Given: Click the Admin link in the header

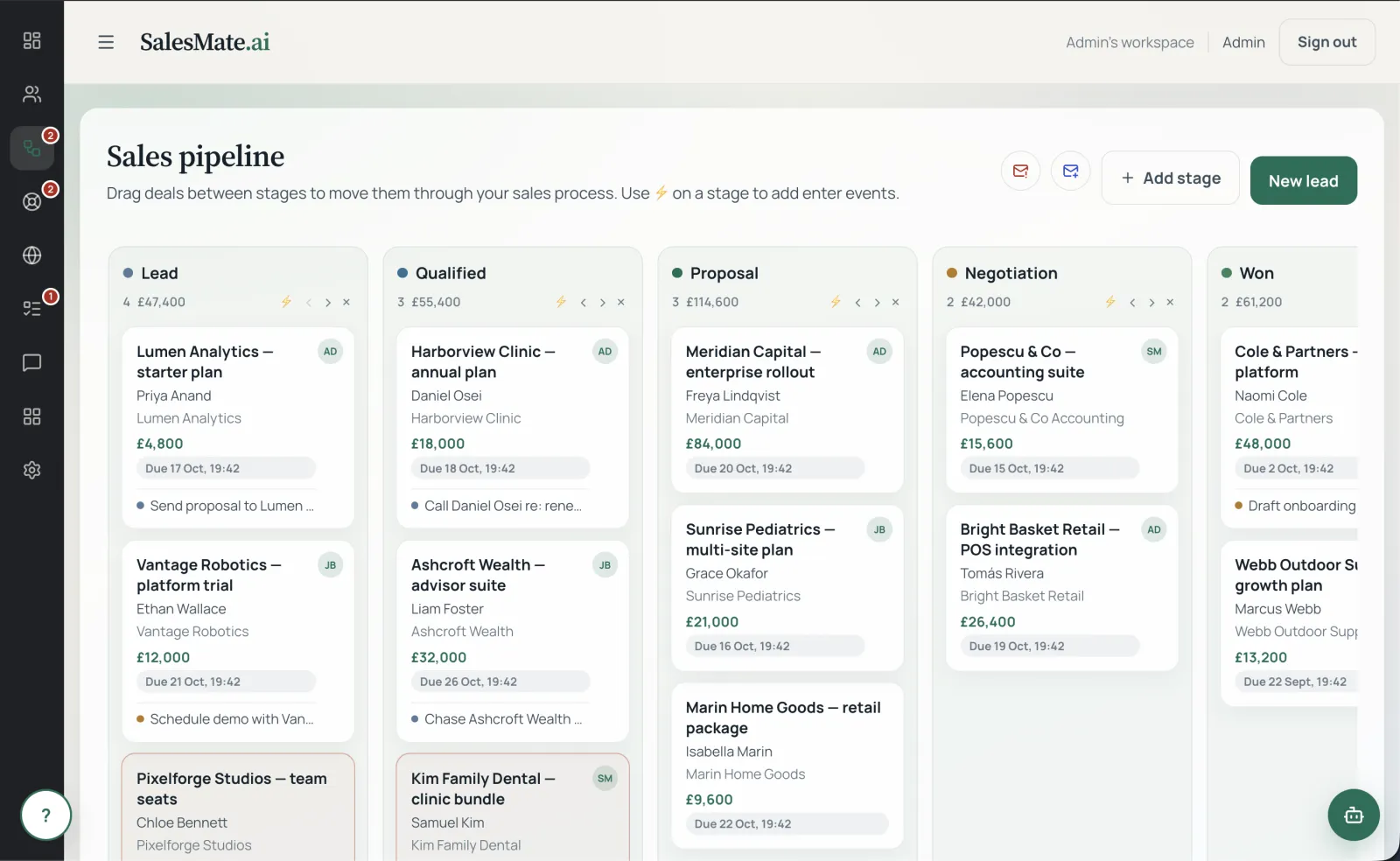Looking at the screenshot, I should [1243, 42].
